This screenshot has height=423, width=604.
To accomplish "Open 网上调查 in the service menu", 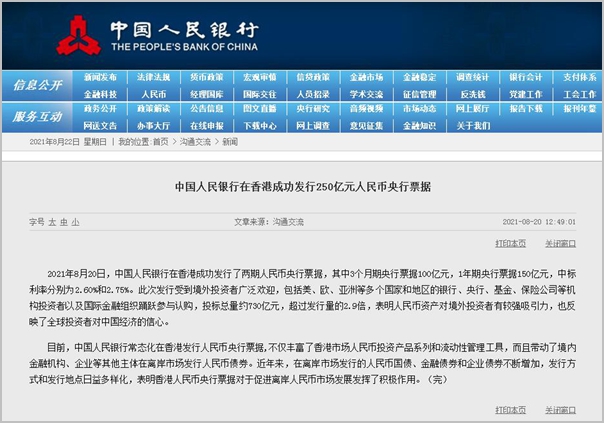I will pos(312,126).
